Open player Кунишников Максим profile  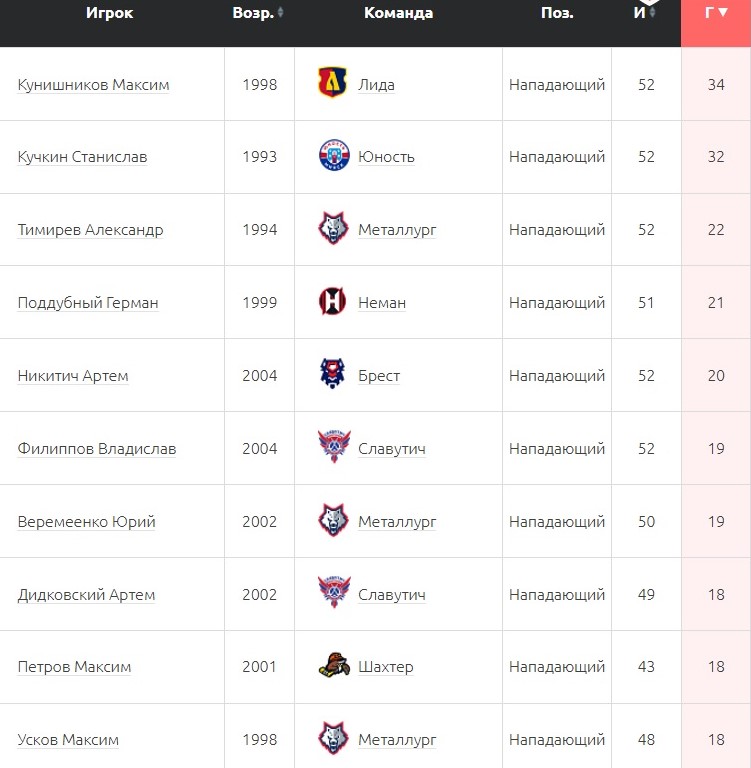click(x=93, y=85)
